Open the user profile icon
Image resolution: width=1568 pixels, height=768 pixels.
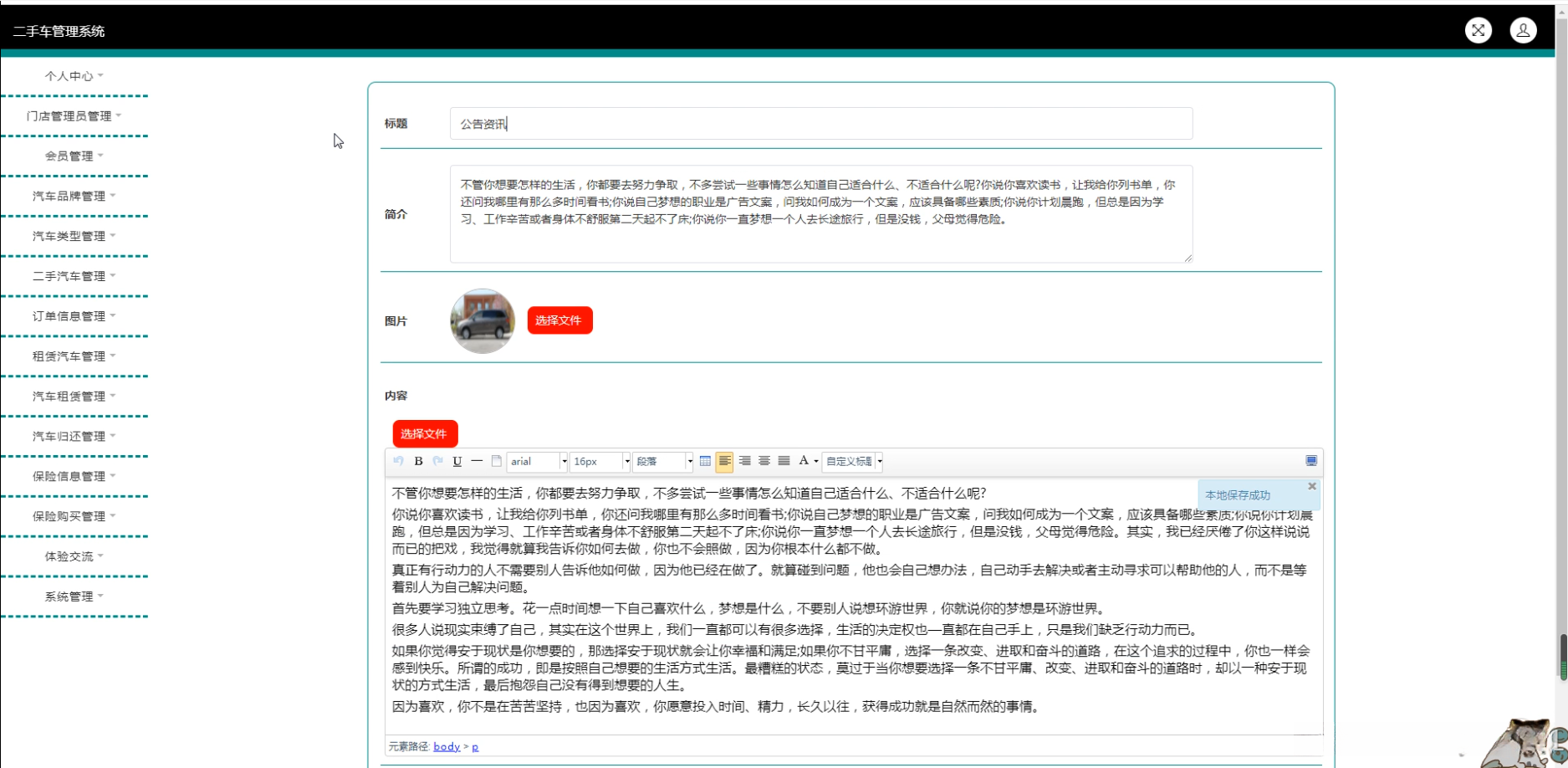pos(1523,30)
